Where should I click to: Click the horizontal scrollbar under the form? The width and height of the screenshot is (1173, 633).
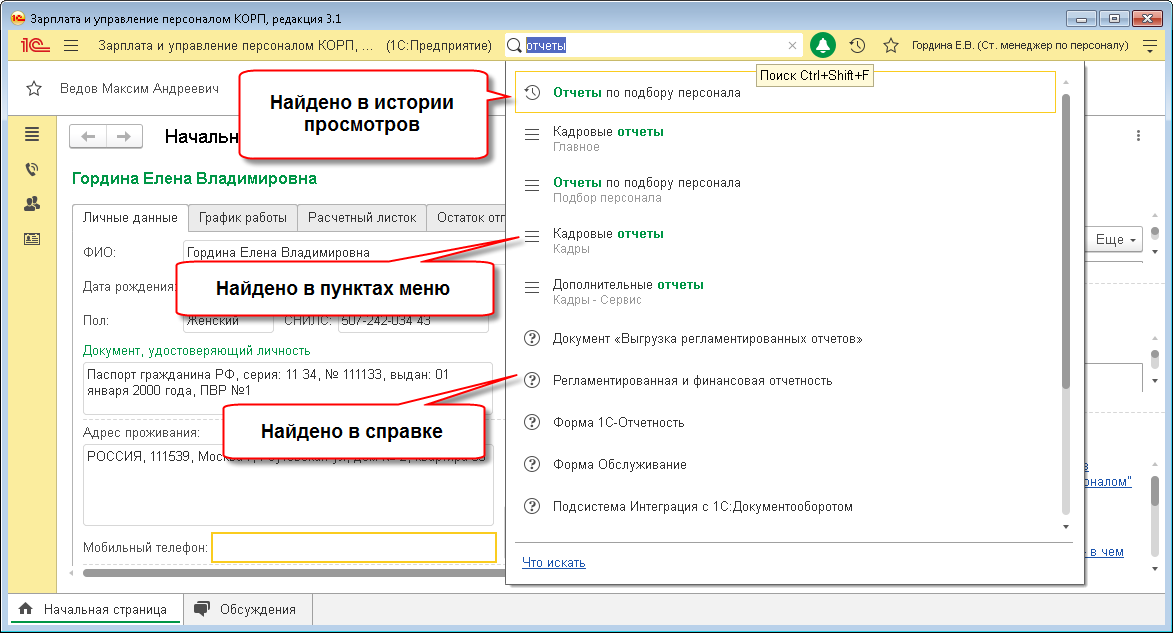click(x=294, y=573)
